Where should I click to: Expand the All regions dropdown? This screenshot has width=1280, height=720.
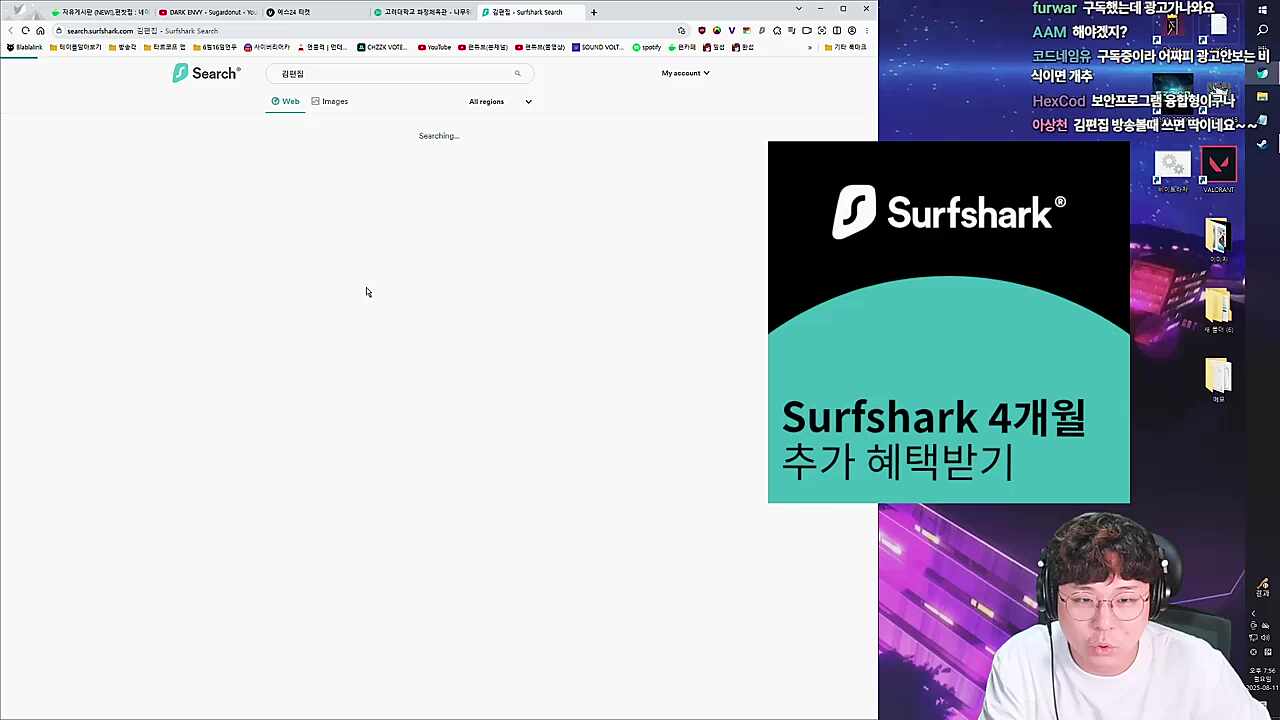pyautogui.click(x=500, y=101)
